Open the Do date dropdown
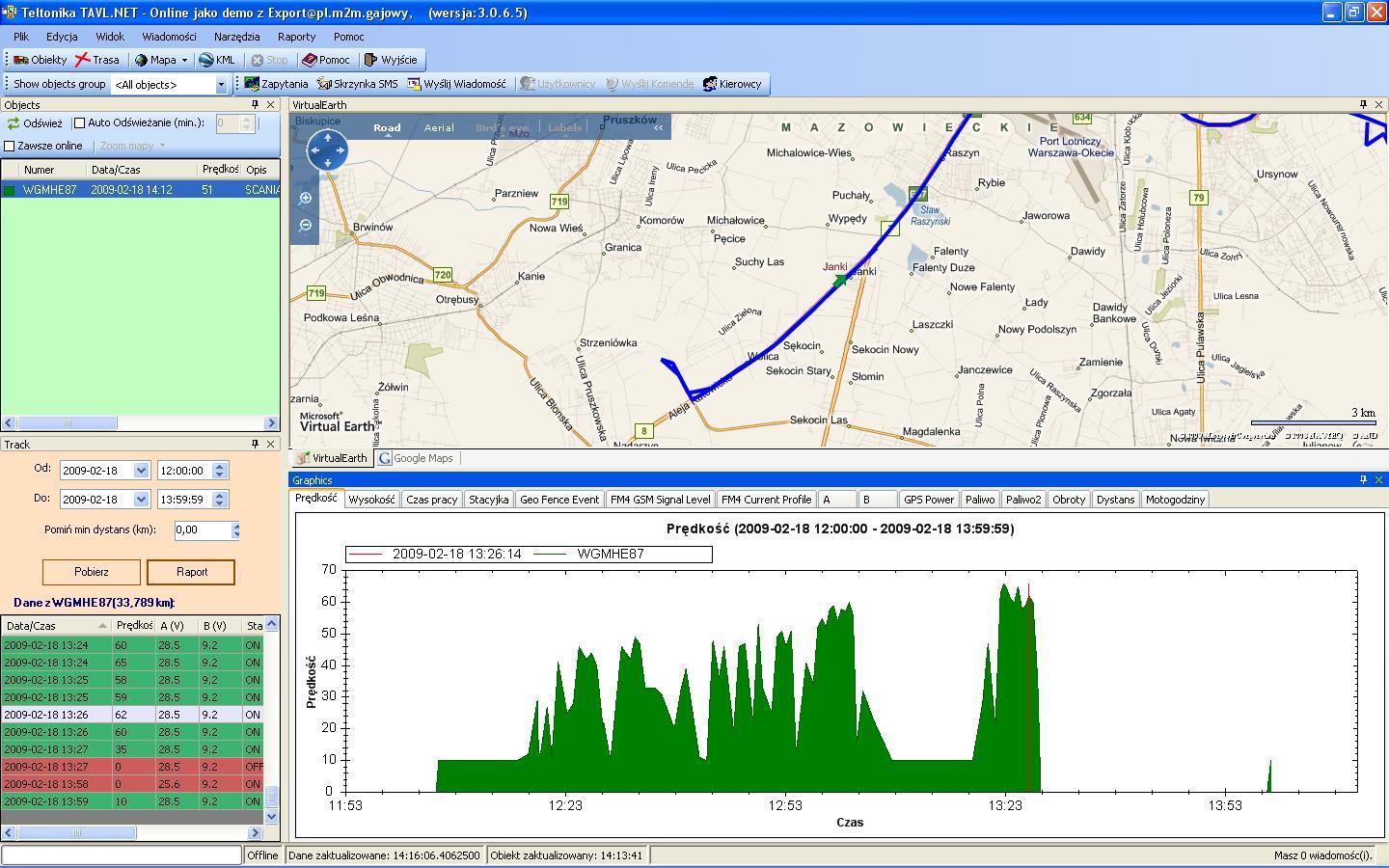Screen dimensions: 1389x868 coord(142,500)
